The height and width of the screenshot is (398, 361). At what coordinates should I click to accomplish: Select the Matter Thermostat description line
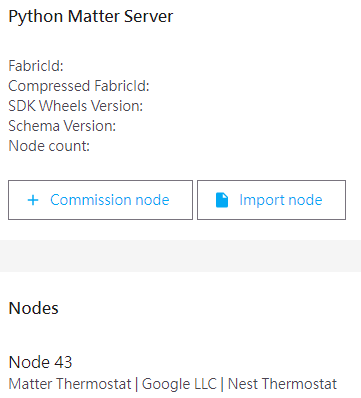pyautogui.click(x=173, y=384)
